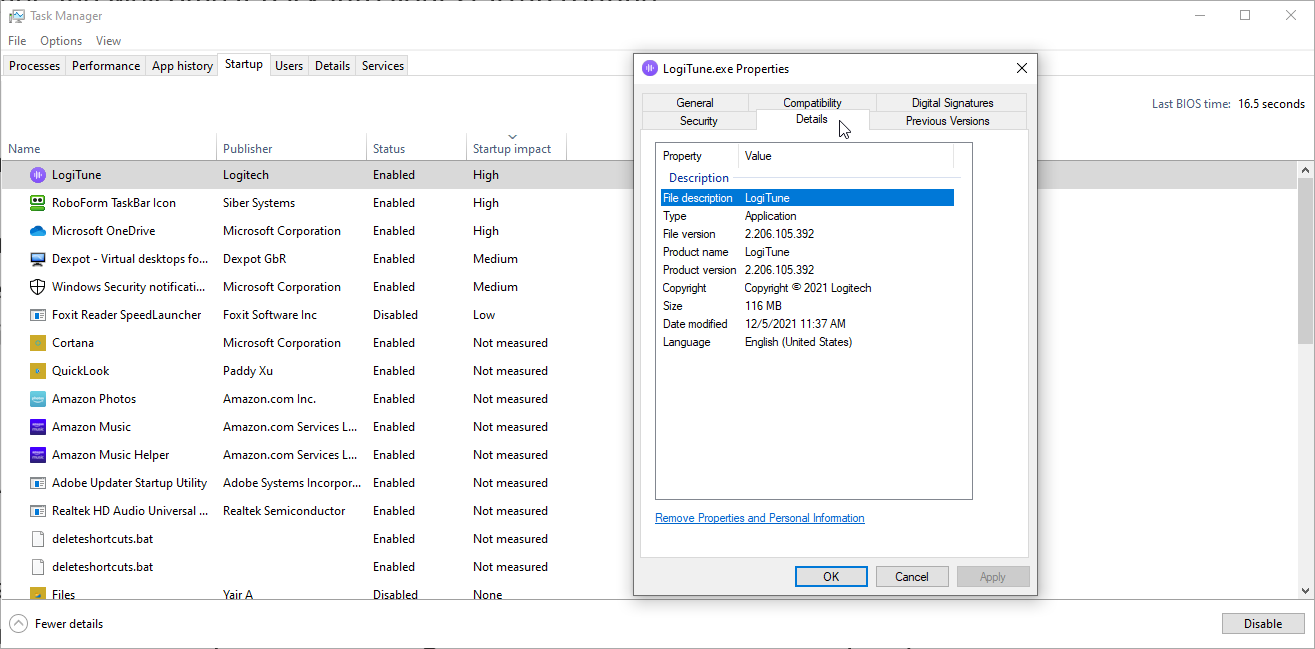
Task: Switch to the Performance tab
Action: (106, 66)
